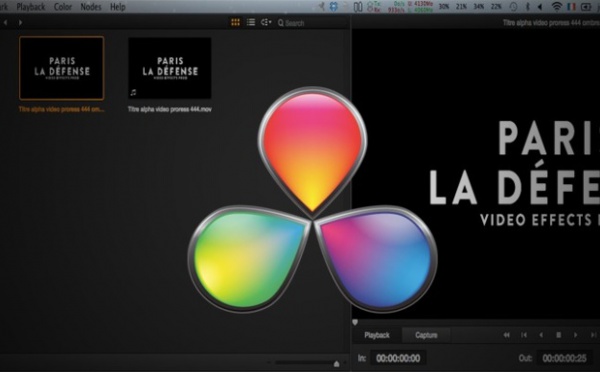The width and height of the screenshot is (600, 372).
Task: Jump to the first frame button
Action: point(524,335)
